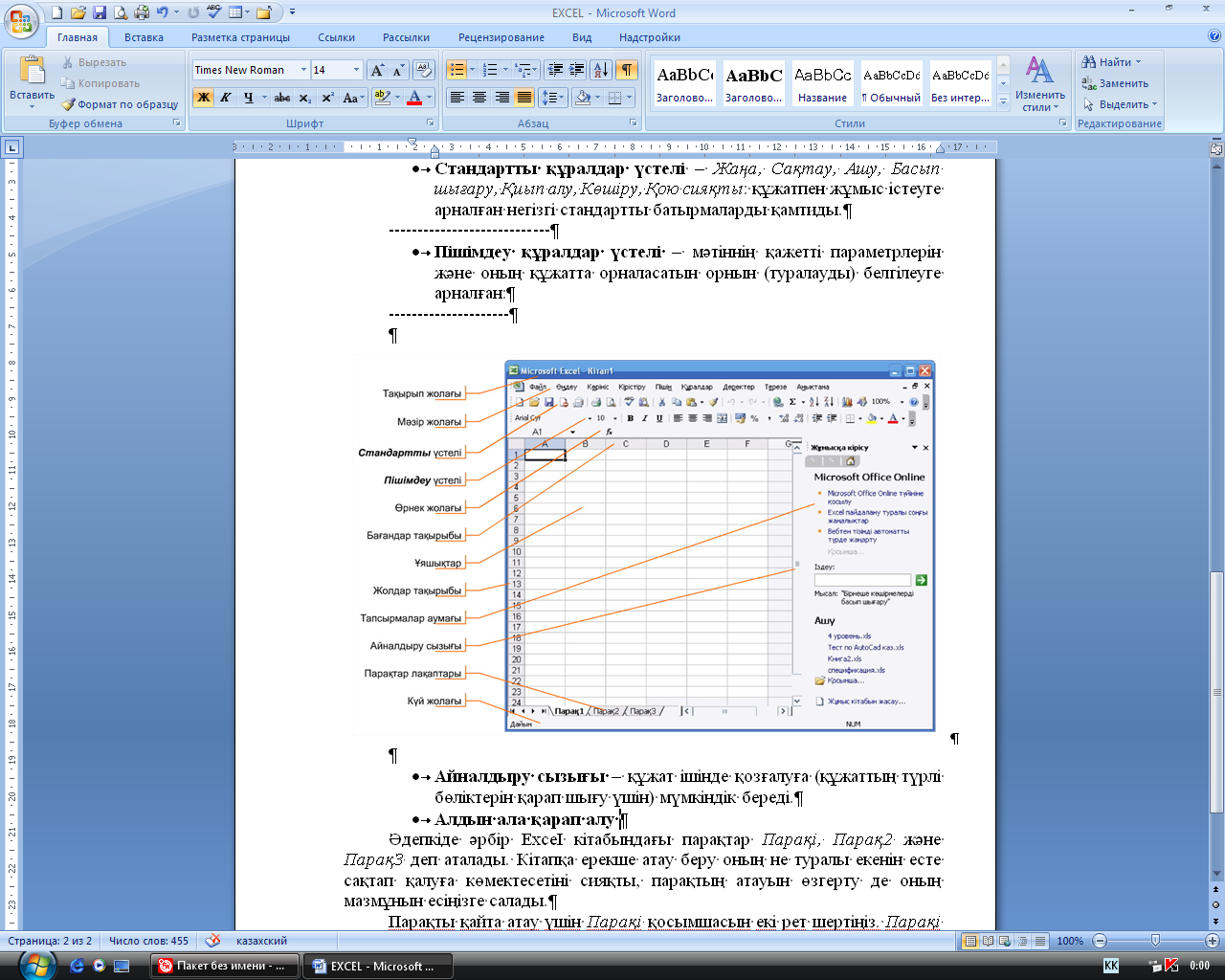Open the Times New Roman font dropdown
This screenshot has width=1225, height=980.
click(304, 70)
